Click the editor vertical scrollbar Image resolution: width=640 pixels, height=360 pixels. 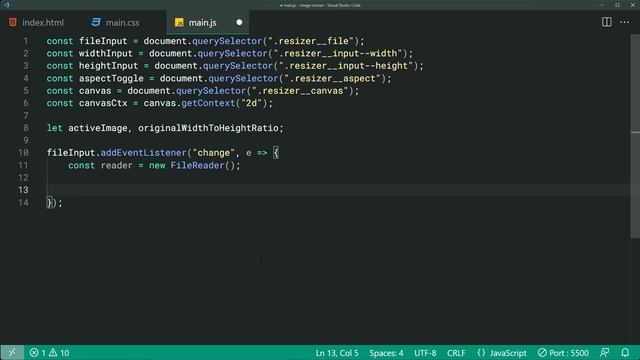635,136
